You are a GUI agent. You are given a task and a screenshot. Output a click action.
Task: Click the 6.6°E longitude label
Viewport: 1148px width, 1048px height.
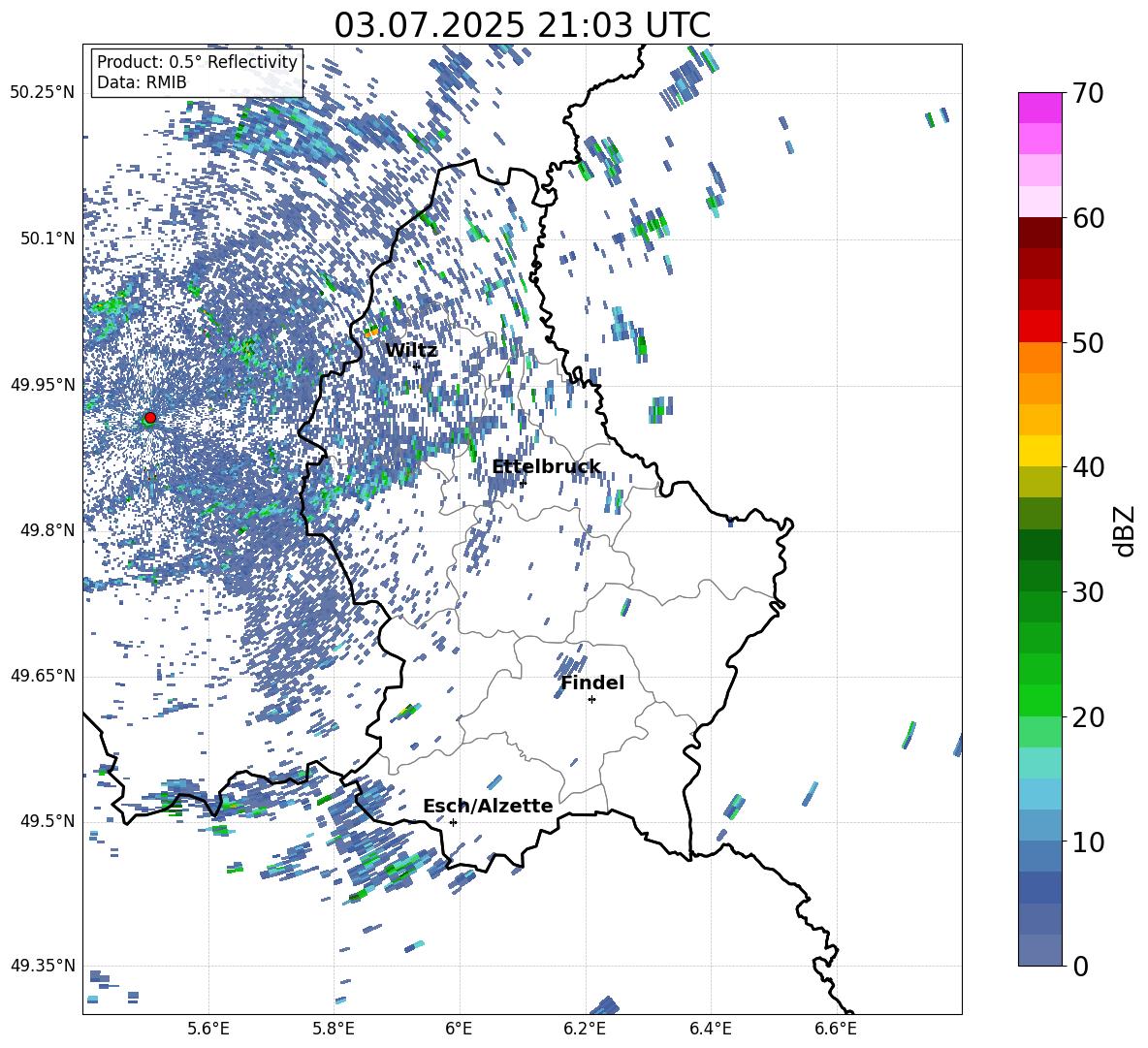836,1029
